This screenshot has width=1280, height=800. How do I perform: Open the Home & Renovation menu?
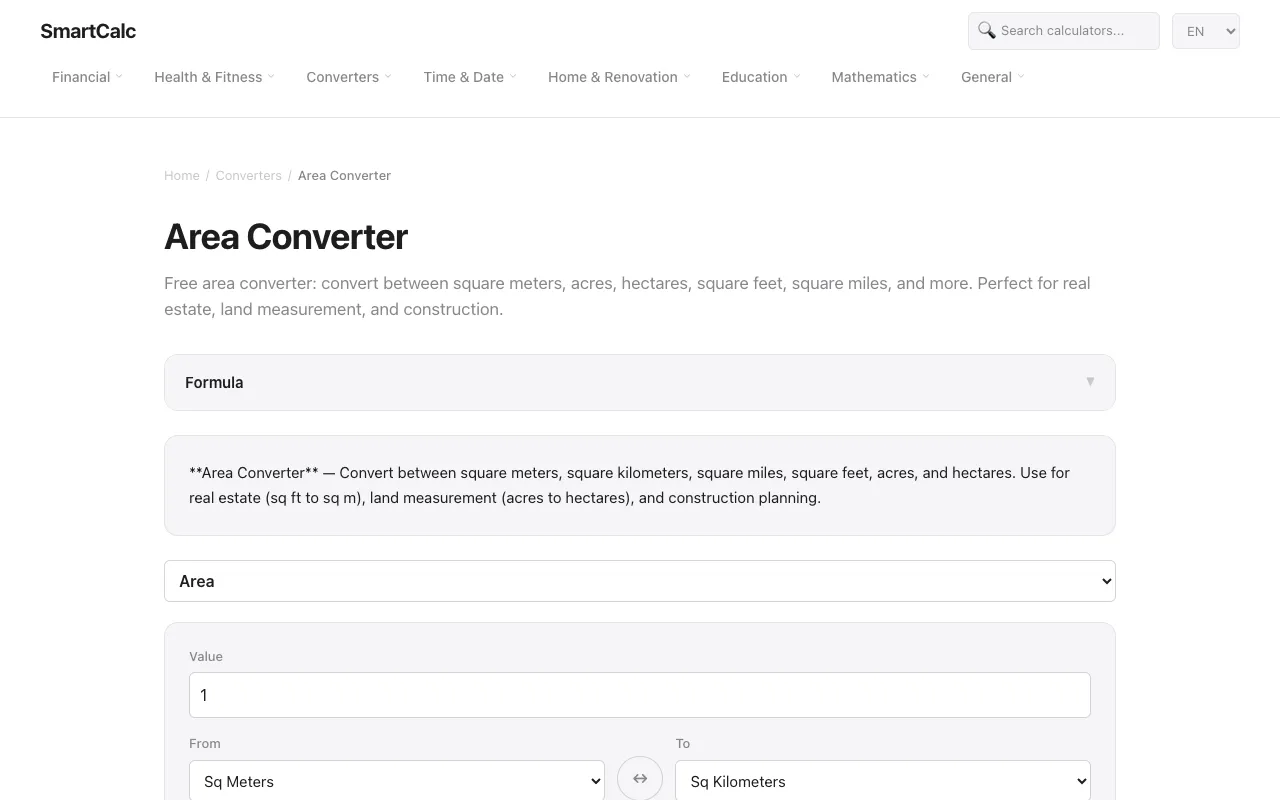[619, 77]
